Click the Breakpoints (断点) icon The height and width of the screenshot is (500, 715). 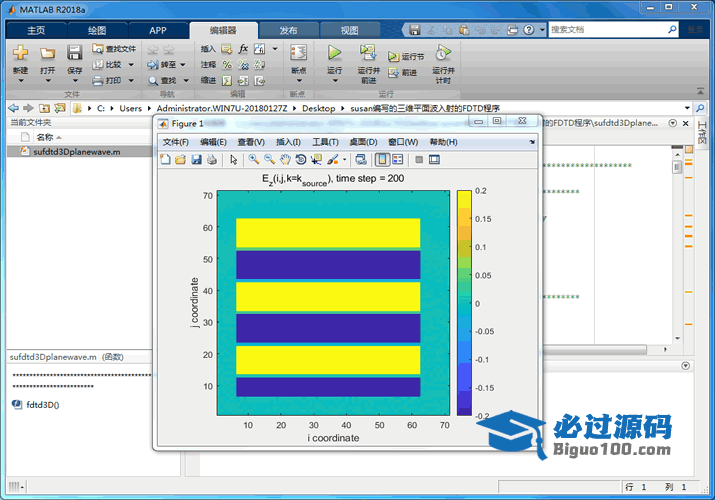[x=298, y=53]
